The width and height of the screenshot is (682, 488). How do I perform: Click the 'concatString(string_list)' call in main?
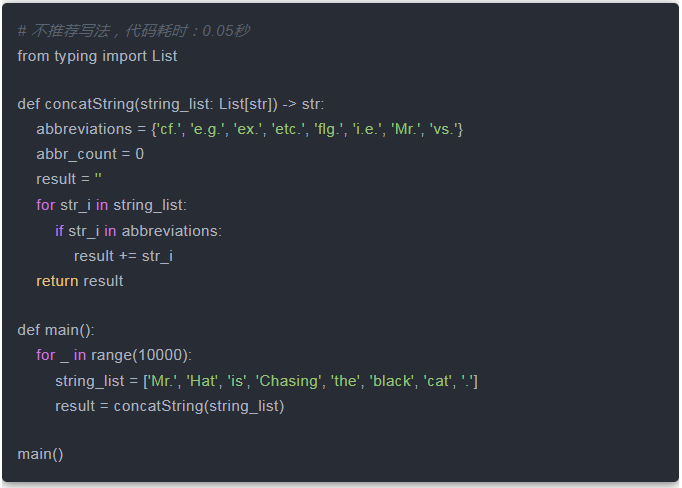tap(199, 406)
